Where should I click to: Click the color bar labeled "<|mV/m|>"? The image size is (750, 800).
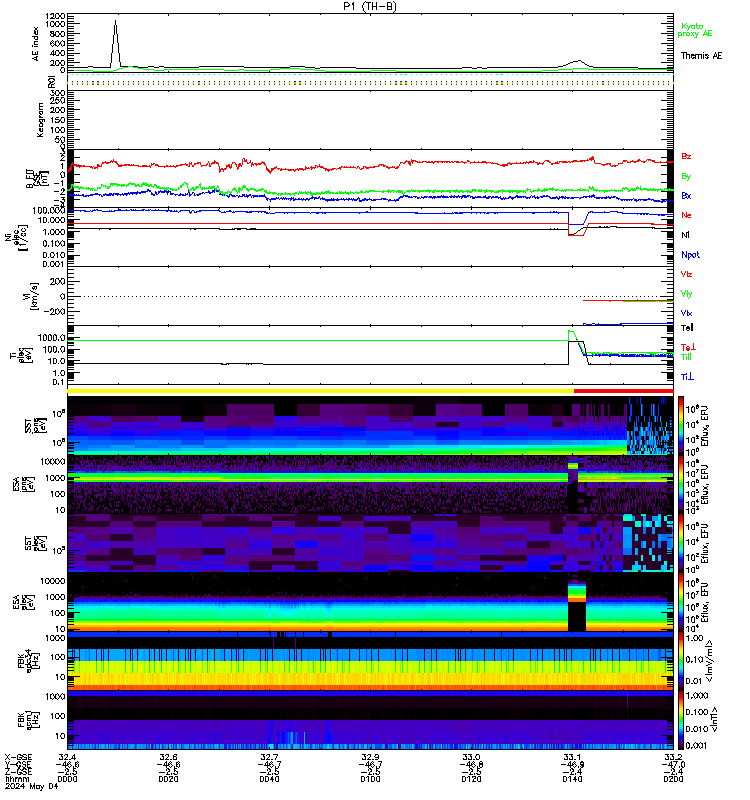[x=681, y=661]
